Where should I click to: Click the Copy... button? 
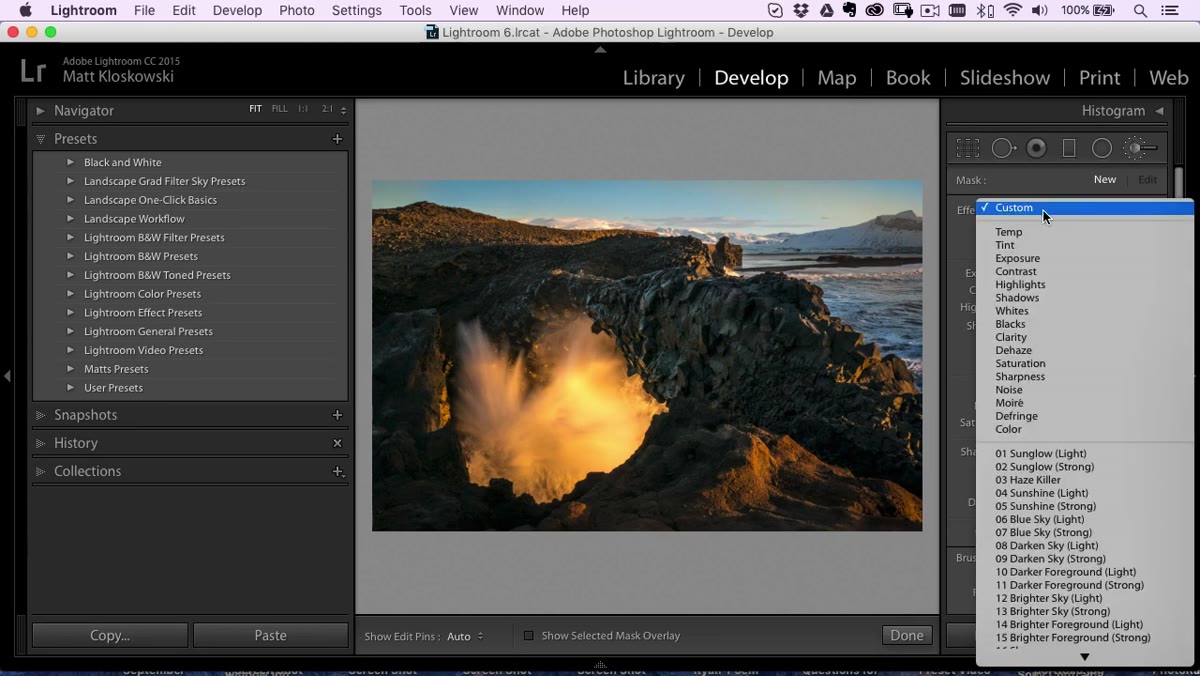click(x=110, y=635)
